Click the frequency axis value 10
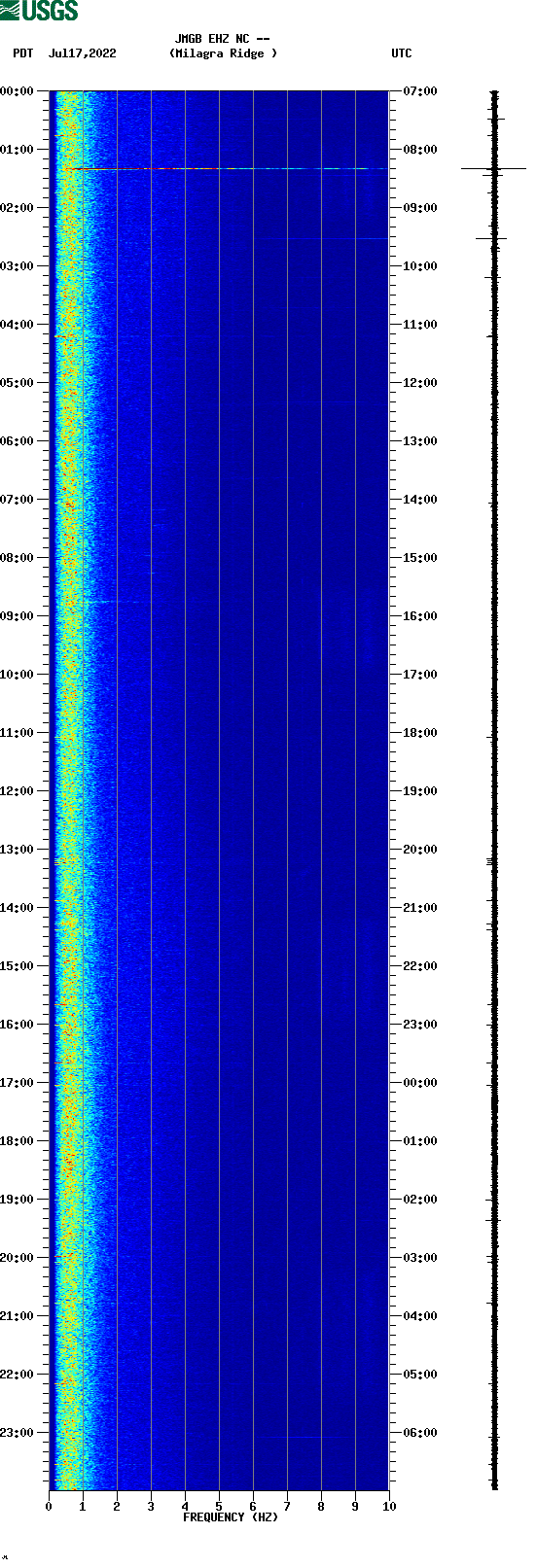Viewport: 537px width, 1568px height. (x=389, y=1507)
